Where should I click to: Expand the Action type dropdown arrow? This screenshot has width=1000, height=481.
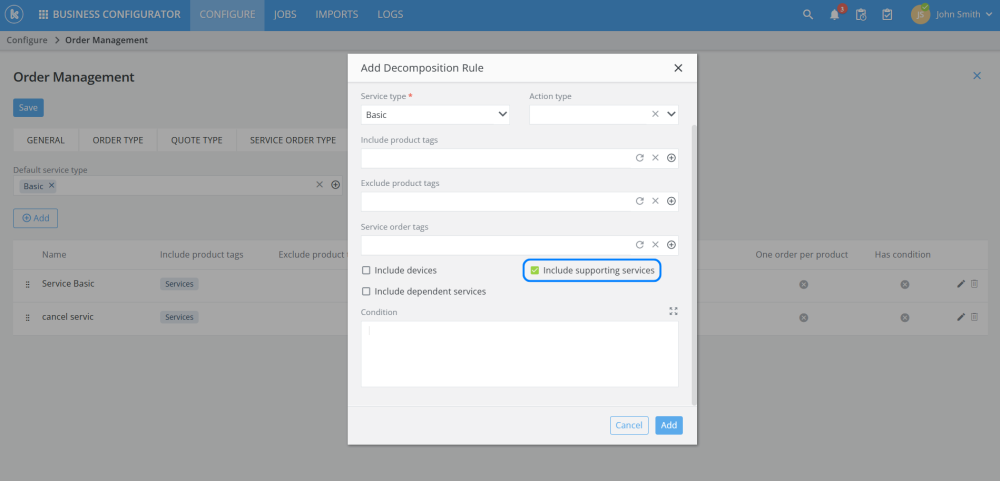coord(672,114)
